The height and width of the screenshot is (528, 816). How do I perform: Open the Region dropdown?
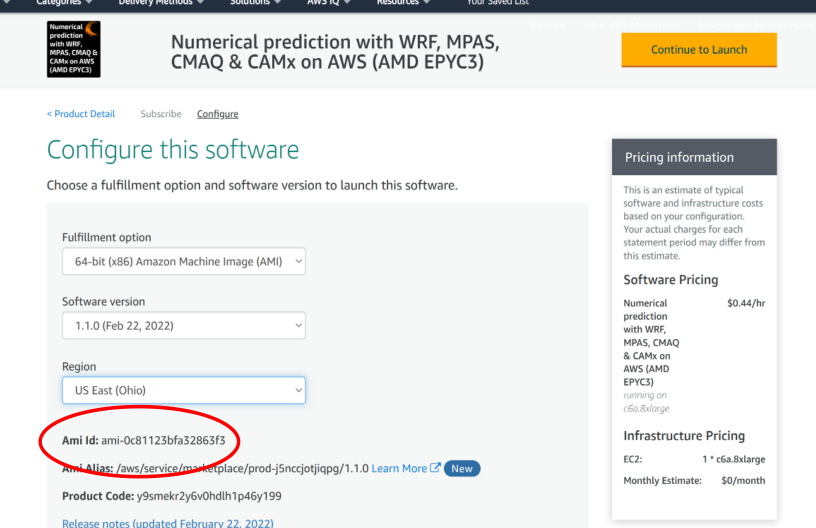coord(184,390)
